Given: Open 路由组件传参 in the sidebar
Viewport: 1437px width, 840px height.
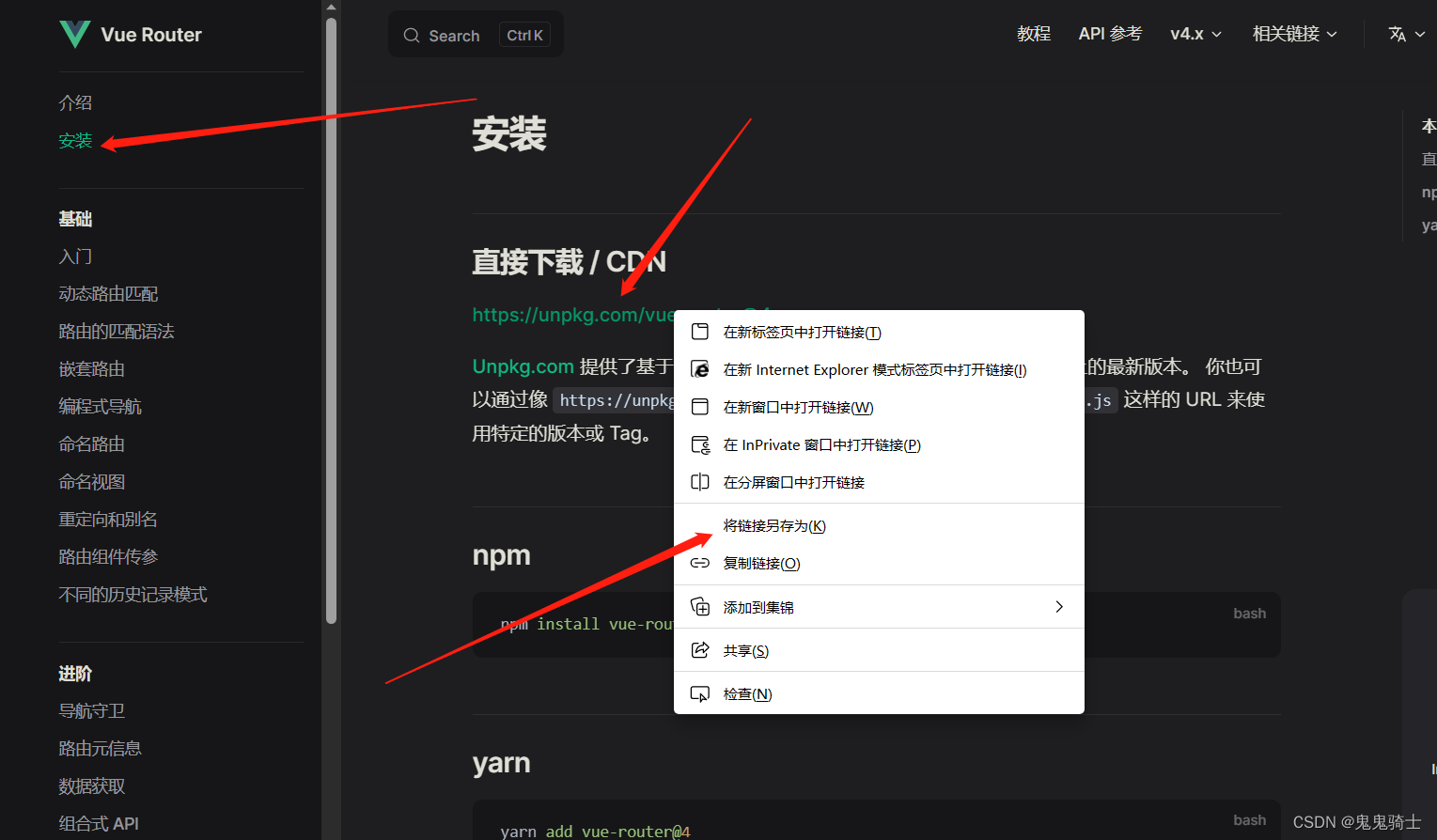Looking at the screenshot, I should pos(108,557).
